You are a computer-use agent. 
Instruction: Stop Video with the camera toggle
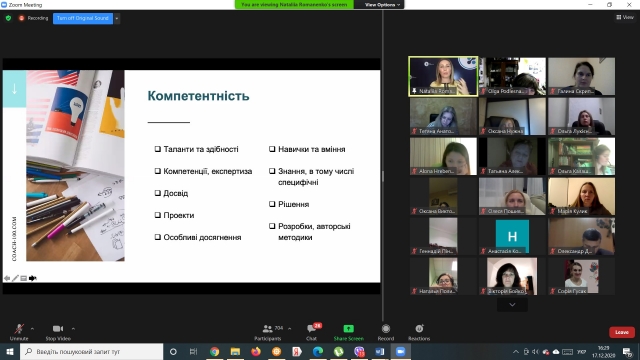click(58, 332)
